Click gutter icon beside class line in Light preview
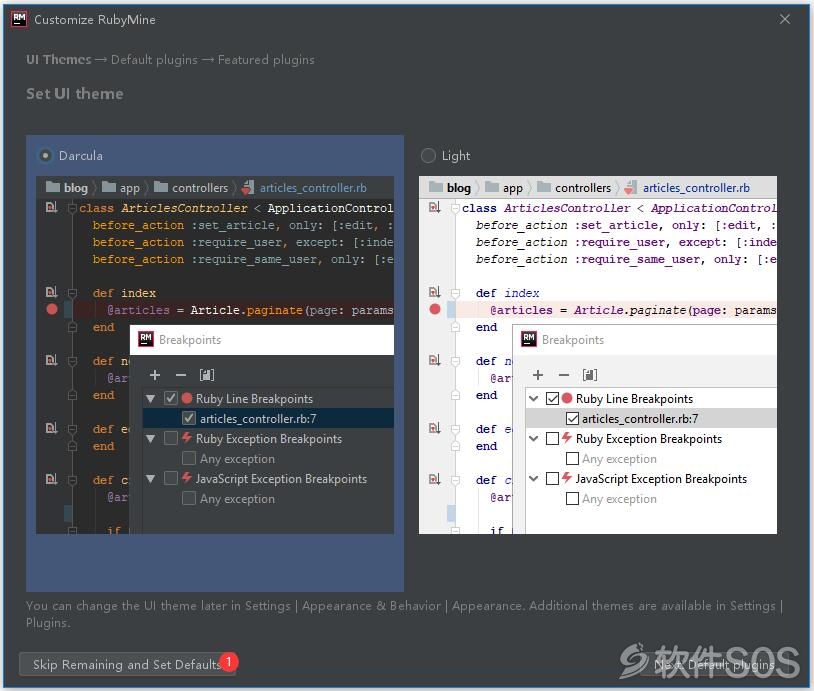 (x=435, y=207)
